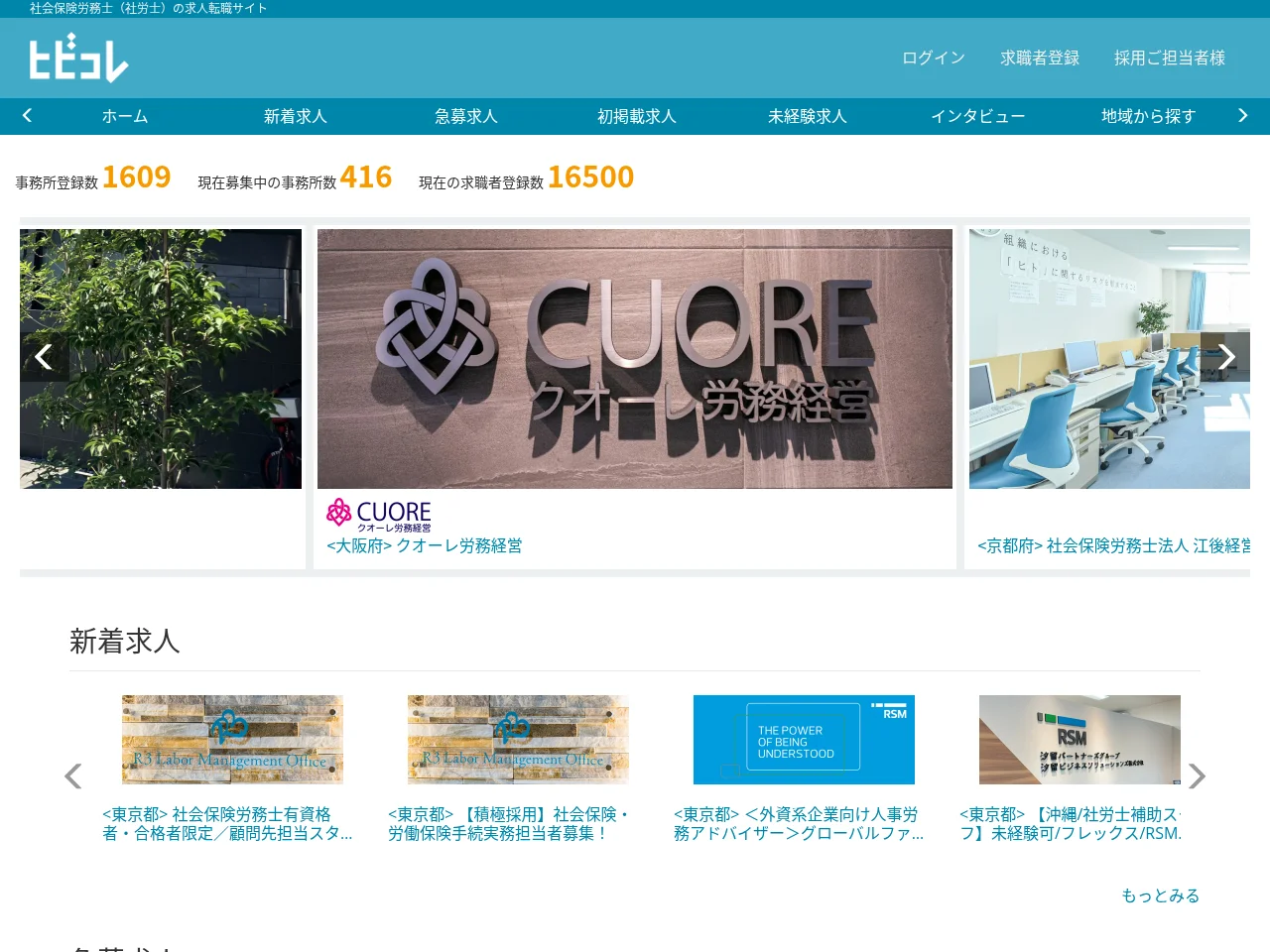Go to next items in 新着求人 carousel
The image size is (1270, 952).
[x=1197, y=776]
